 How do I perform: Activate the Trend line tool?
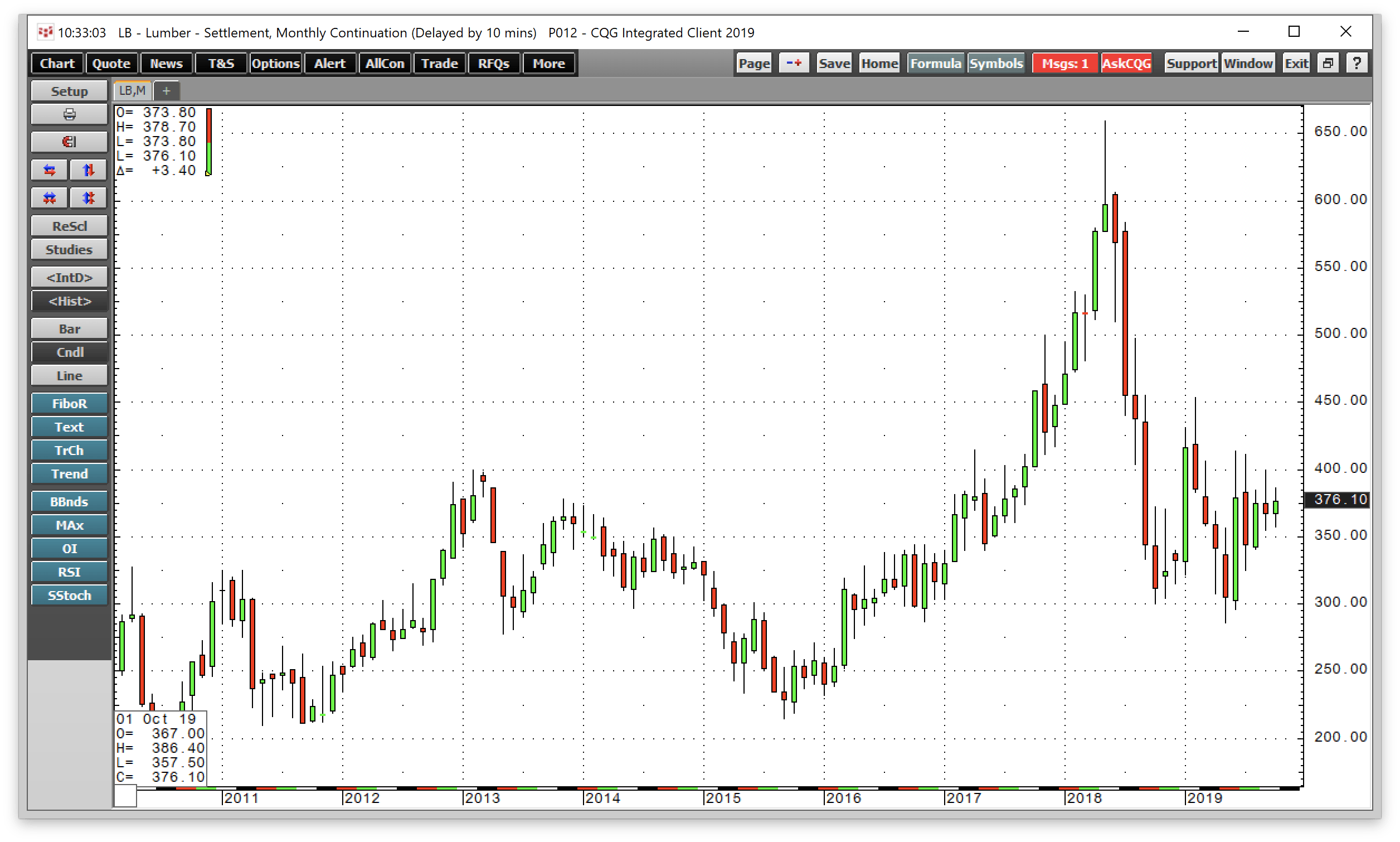pyautogui.click(x=69, y=474)
